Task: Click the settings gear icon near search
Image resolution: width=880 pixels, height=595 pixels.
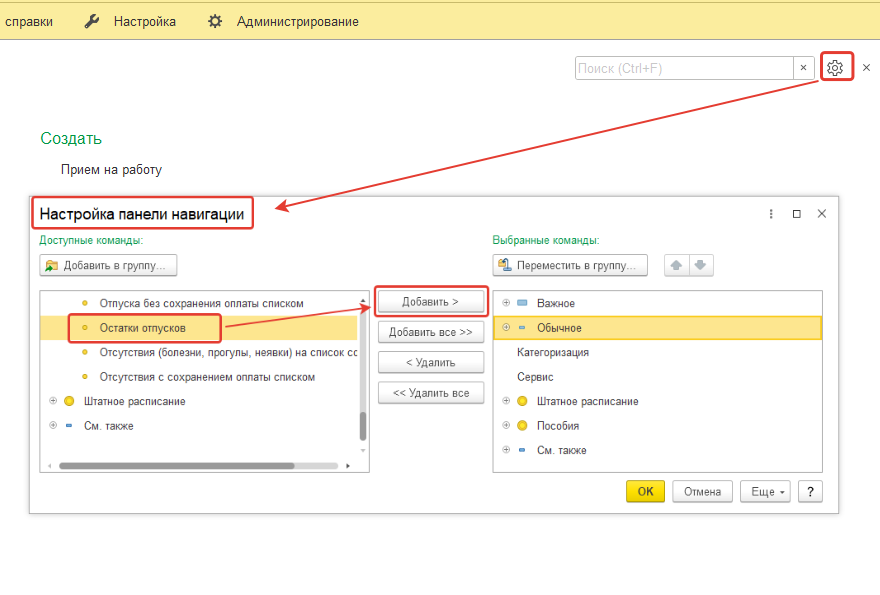Action: (836, 68)
